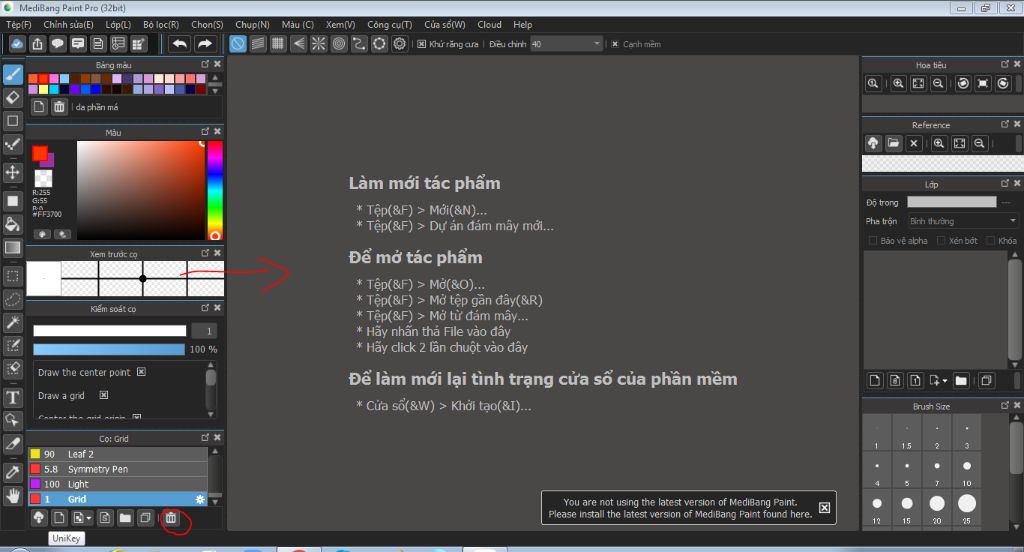Open the Lớp(L) menu
The image size is (1024, 552).
[x=118, y=24]
